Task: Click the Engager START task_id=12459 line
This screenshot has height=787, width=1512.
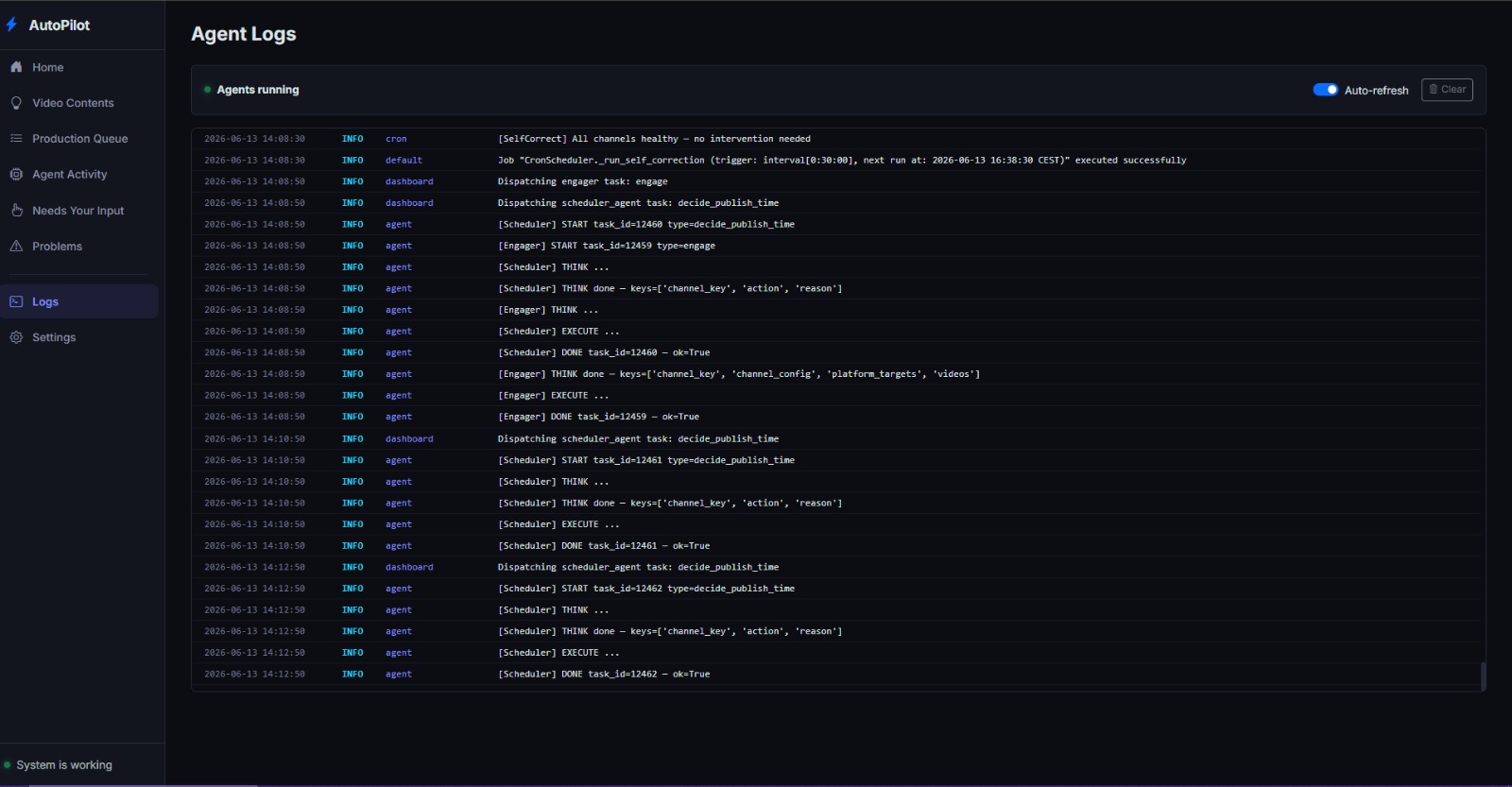Action: [x=607, y=246]
